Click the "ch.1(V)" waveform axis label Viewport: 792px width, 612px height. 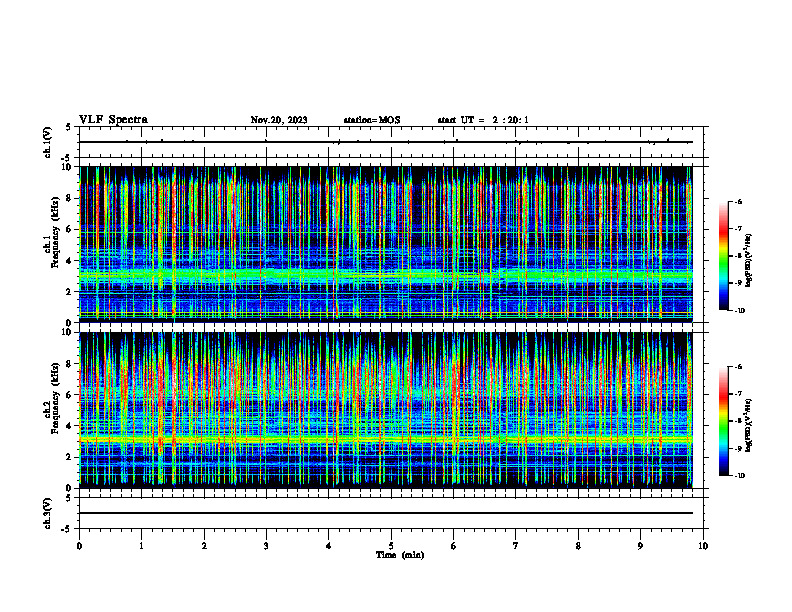pyautogui.click(x=48, y=142)
